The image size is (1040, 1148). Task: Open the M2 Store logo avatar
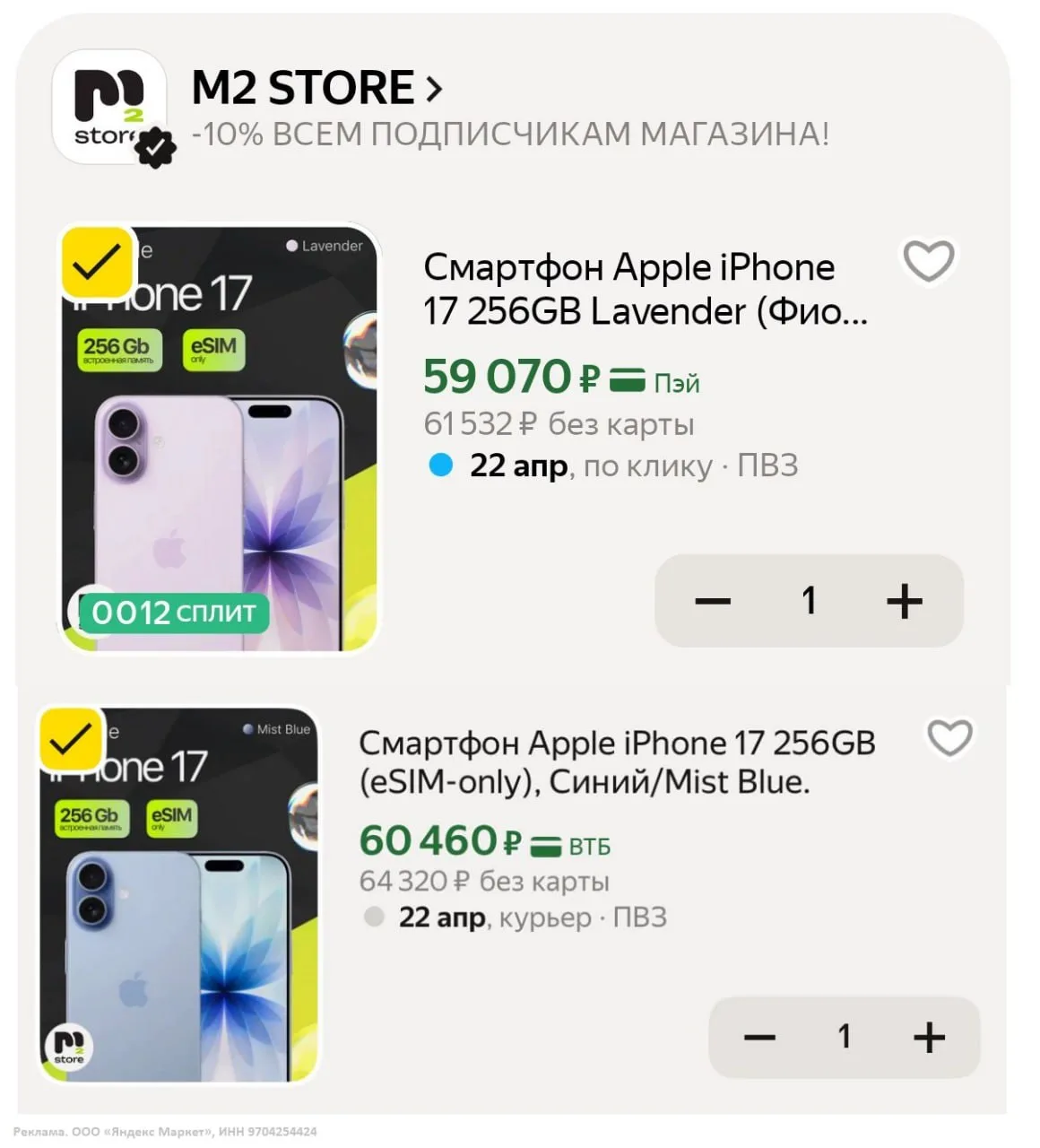pyautogui.click(x=108, y=107)
